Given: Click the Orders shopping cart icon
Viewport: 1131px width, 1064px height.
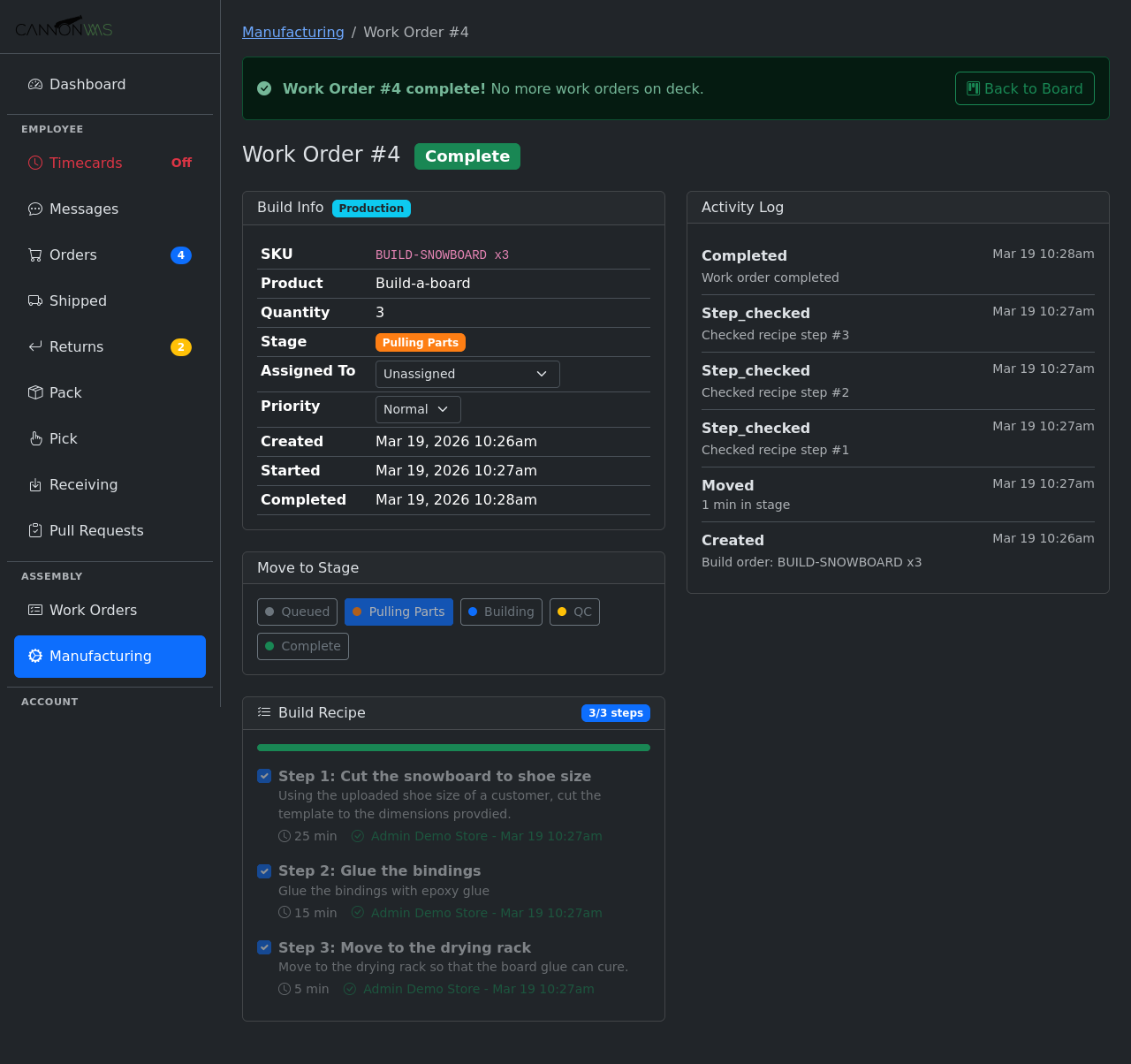Looking at the screenshot, I should [35, 255].
